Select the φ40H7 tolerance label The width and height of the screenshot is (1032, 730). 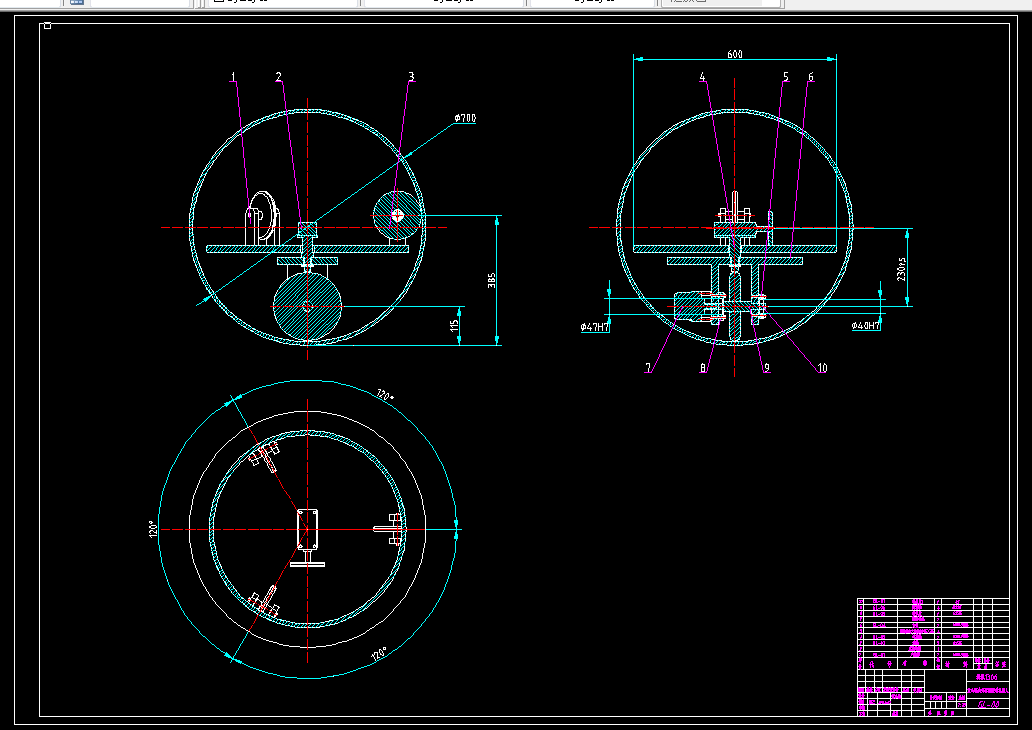tap(865, 325)
